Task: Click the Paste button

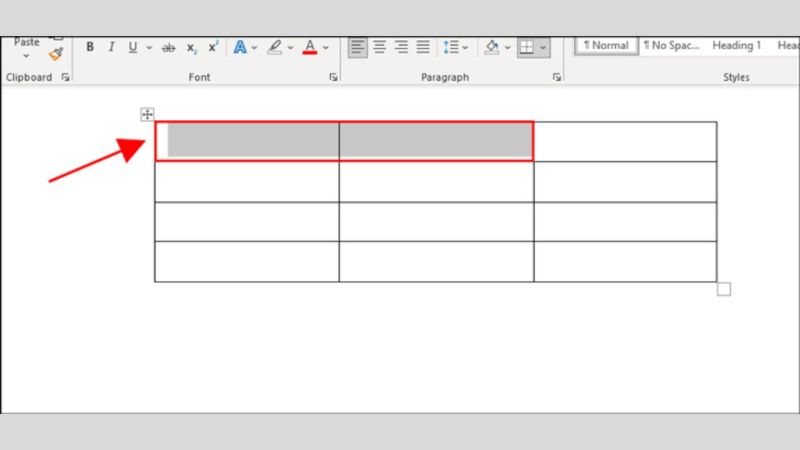Action: [27, 42]
